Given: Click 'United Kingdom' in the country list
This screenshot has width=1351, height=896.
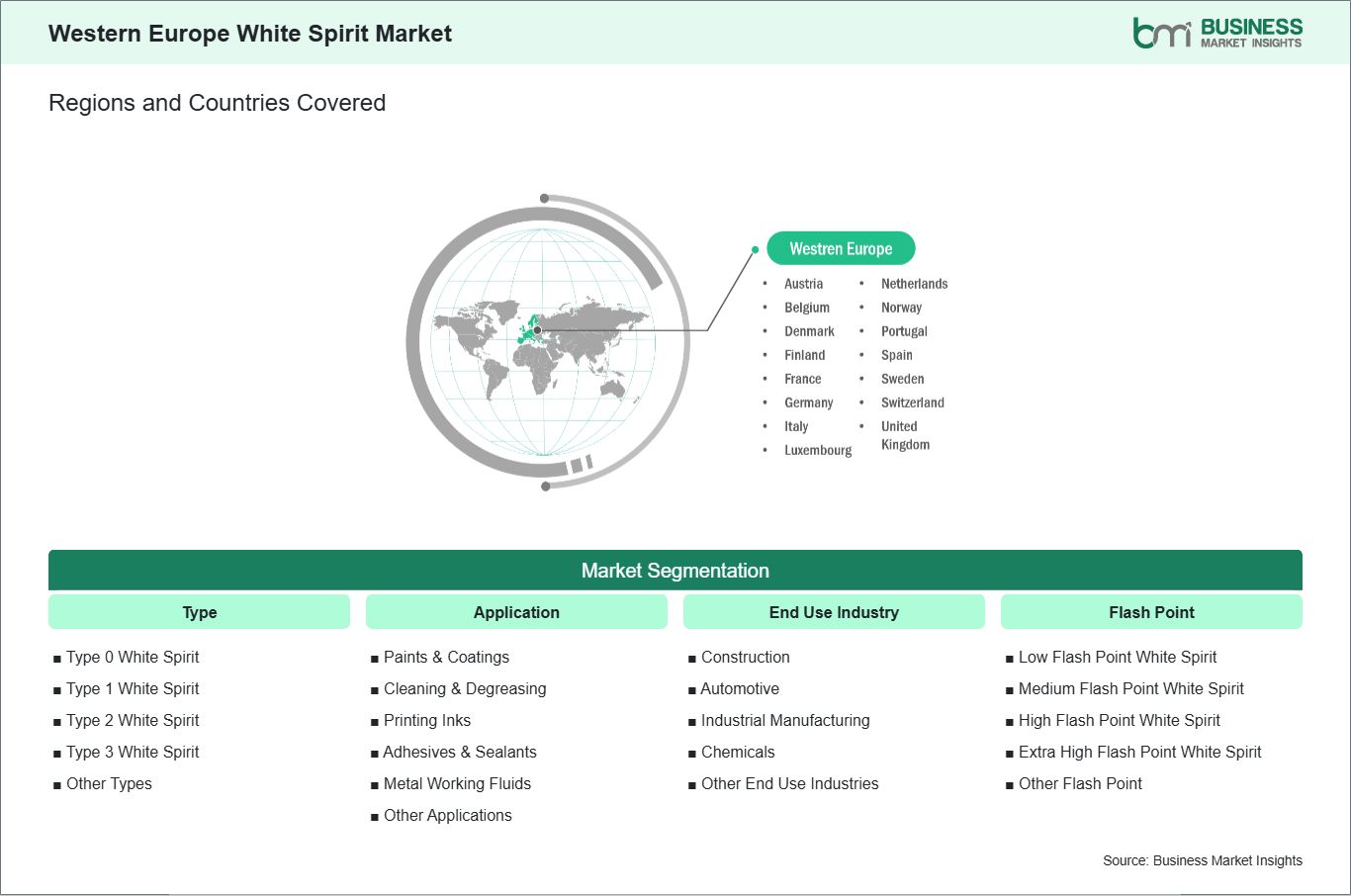Looking at the screenshot, I should pos(905,435).
